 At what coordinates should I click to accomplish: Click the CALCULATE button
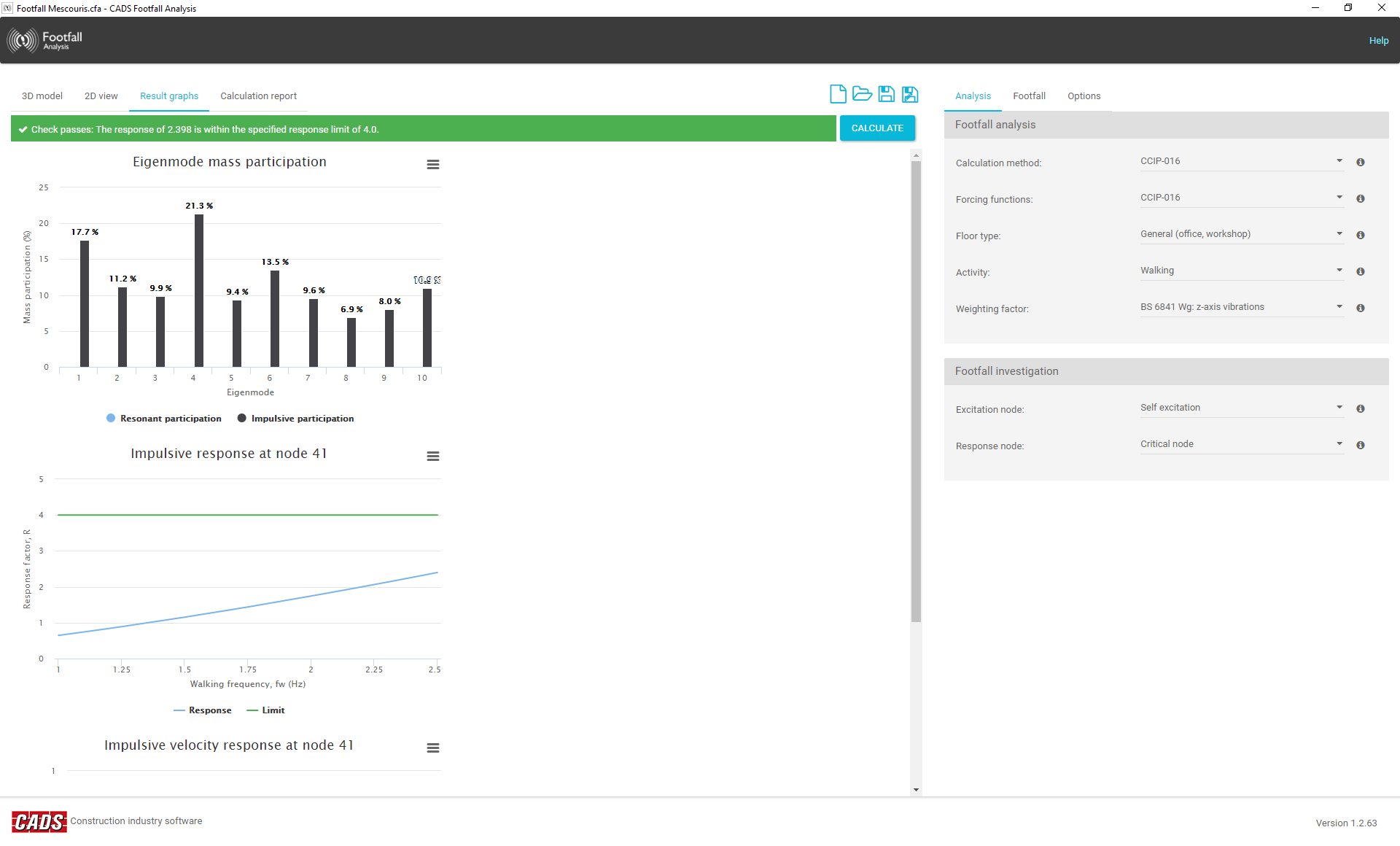[x=877, y=128]
